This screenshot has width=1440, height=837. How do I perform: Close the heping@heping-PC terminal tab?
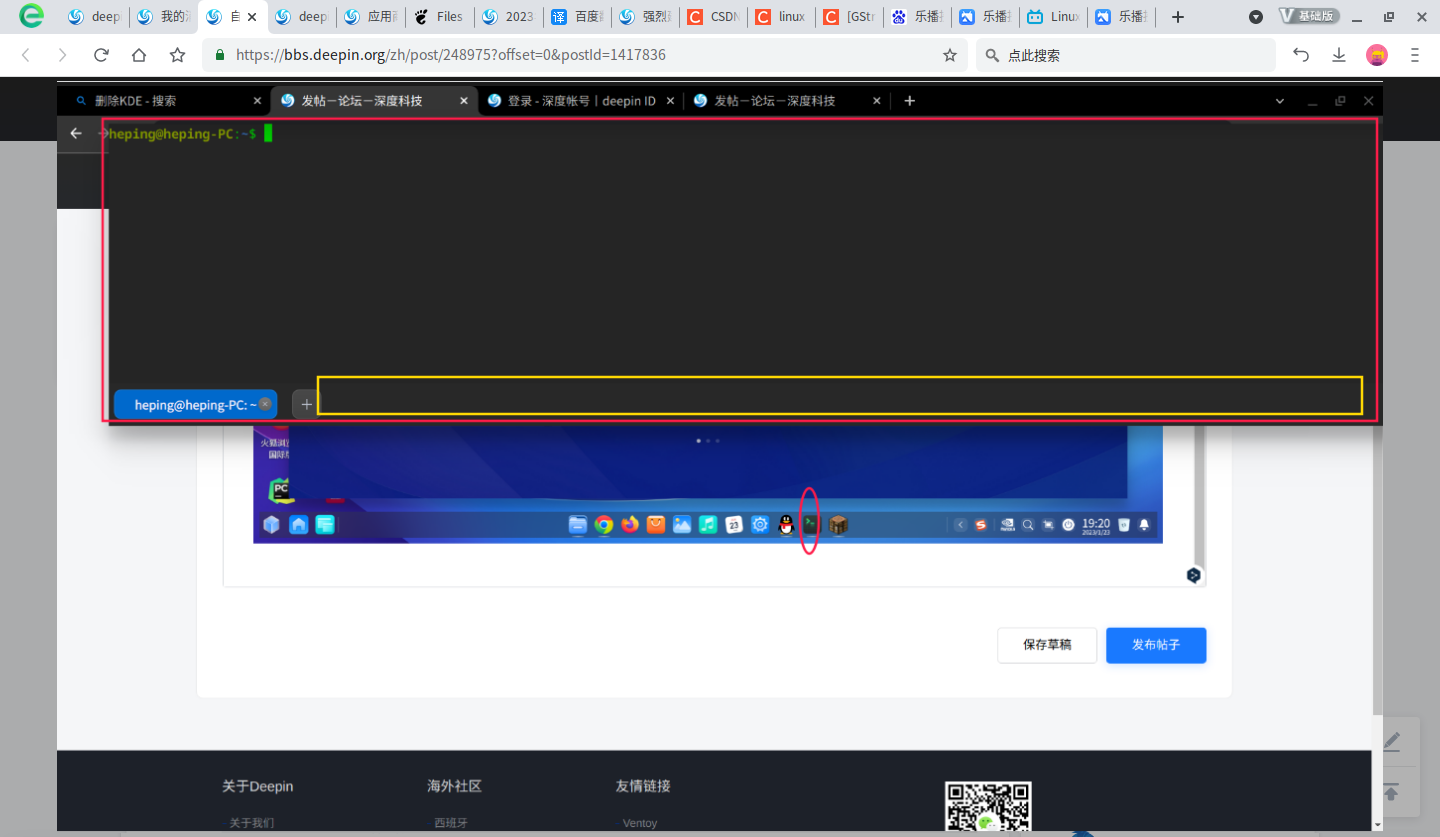tap(265, 404)
